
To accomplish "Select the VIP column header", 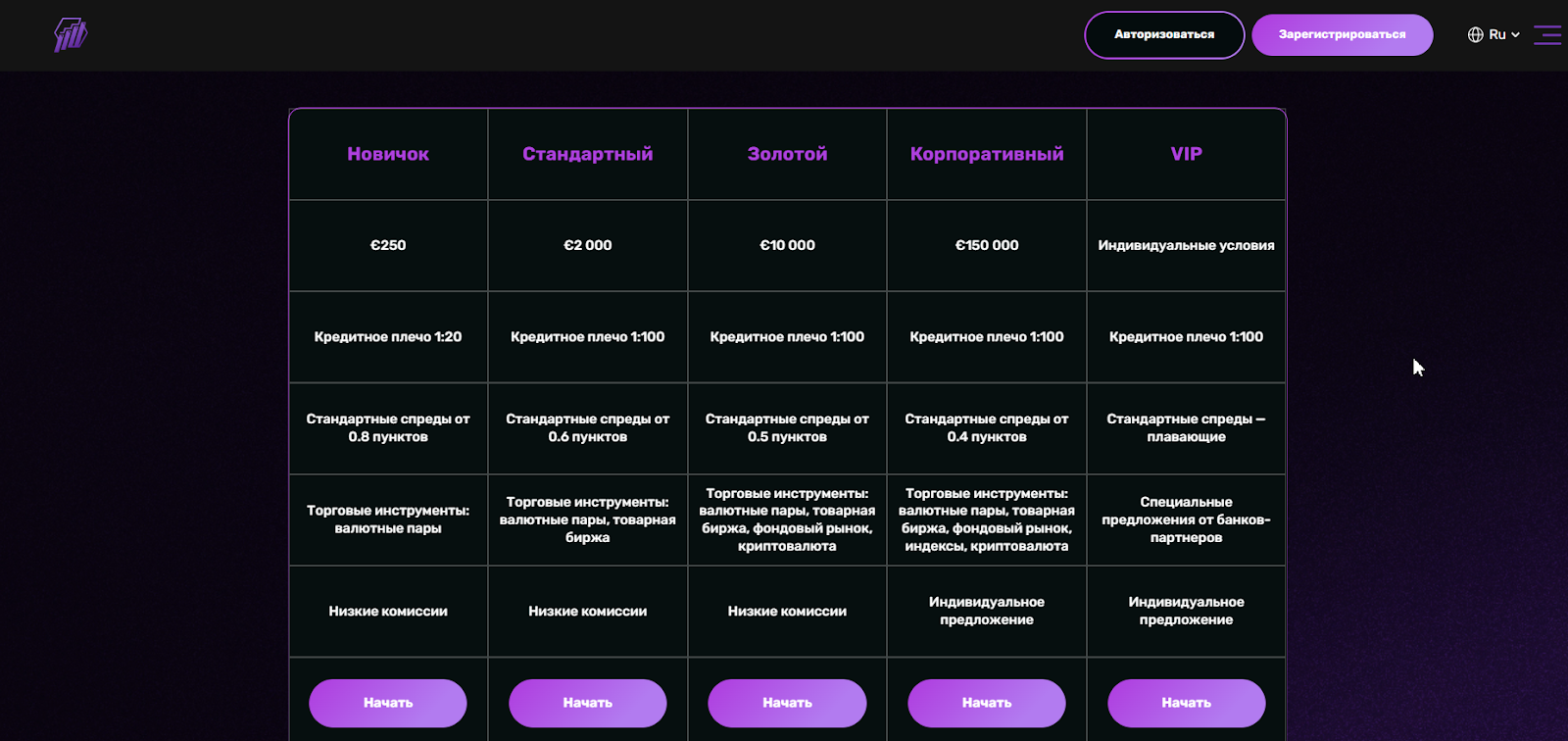I will [x=1186, y=154].
